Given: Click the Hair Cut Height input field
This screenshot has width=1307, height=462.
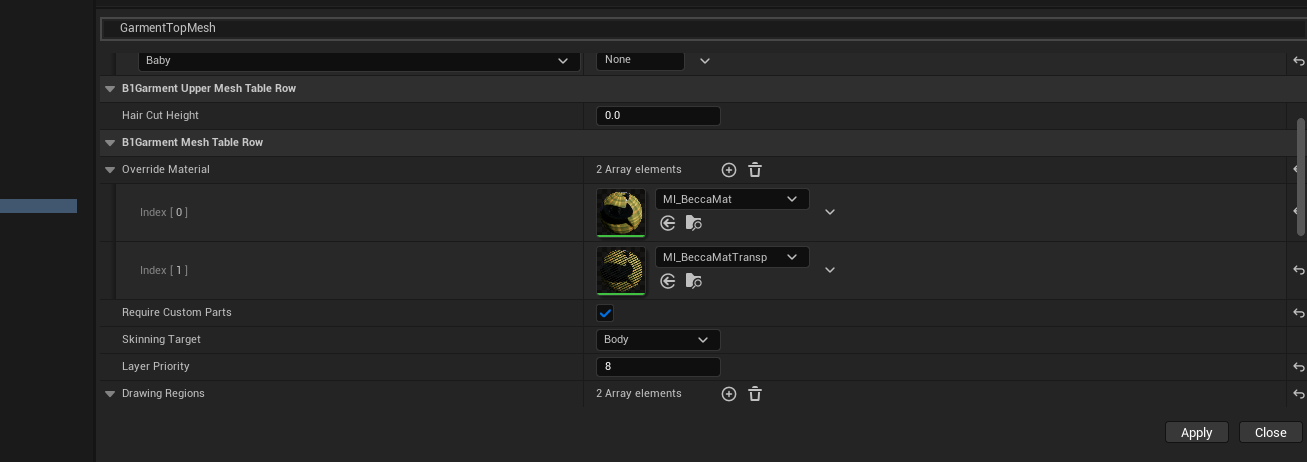Looking at the screenshot, I should tap(658, 116).
